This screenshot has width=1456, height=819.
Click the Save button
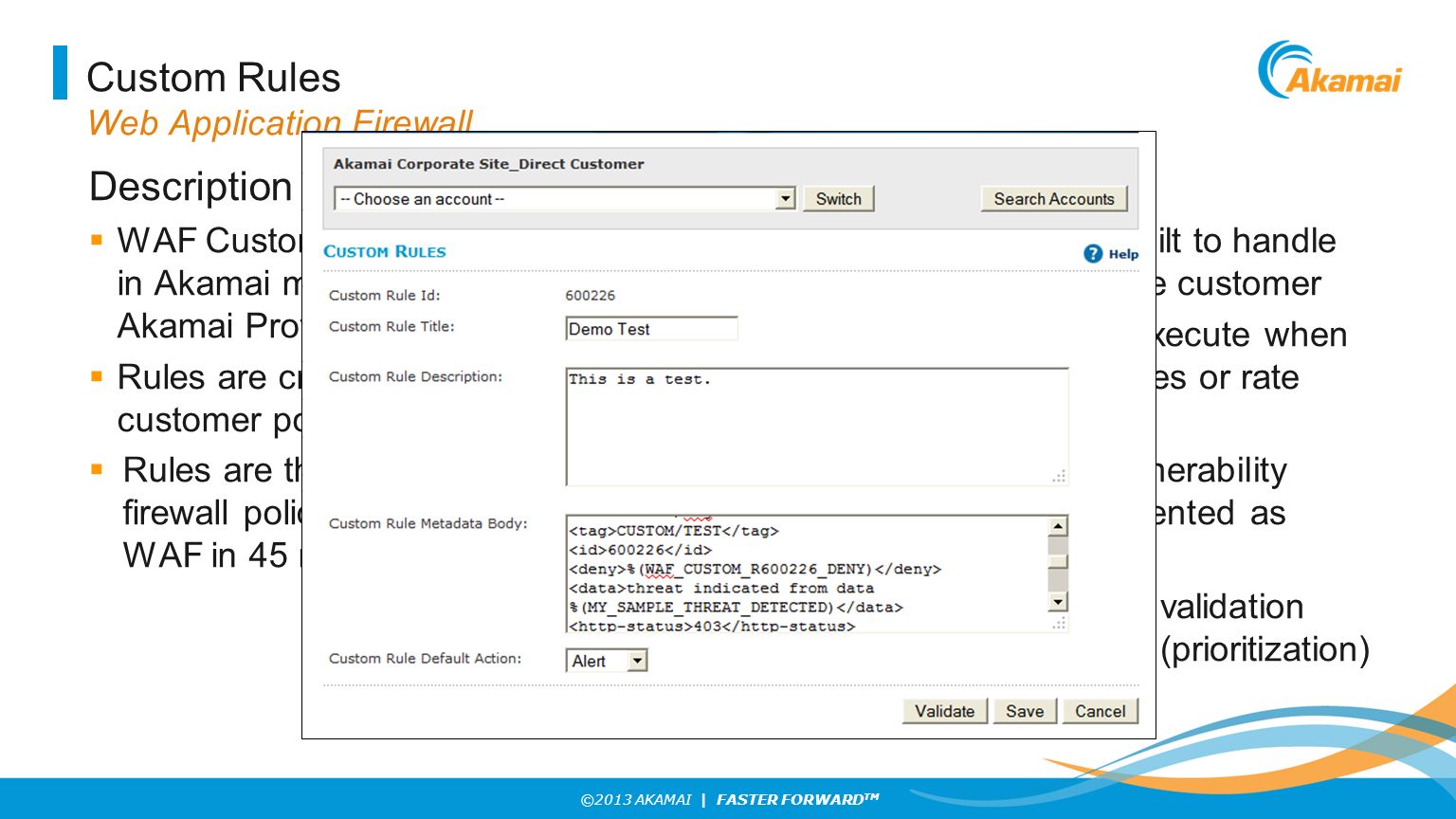click(1025, 711)
